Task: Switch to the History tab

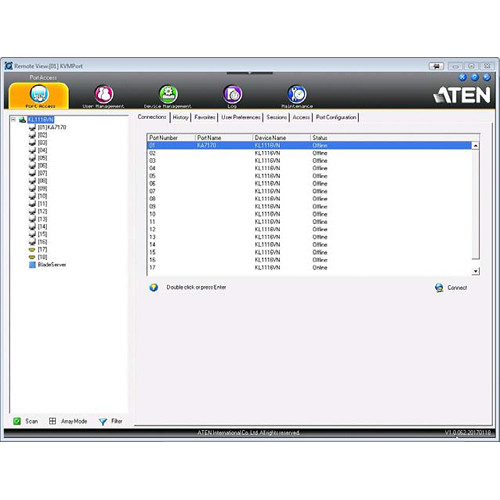Action: (181, 117)
